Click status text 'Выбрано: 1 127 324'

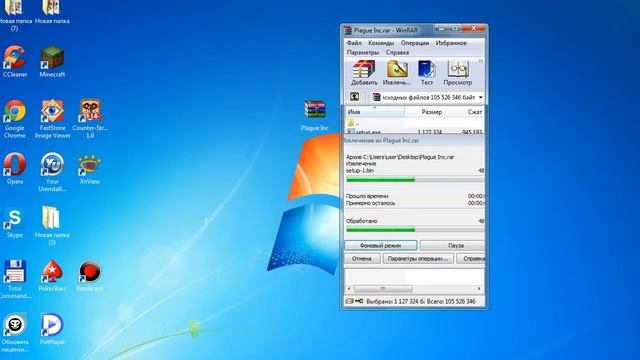coord(395,301)
